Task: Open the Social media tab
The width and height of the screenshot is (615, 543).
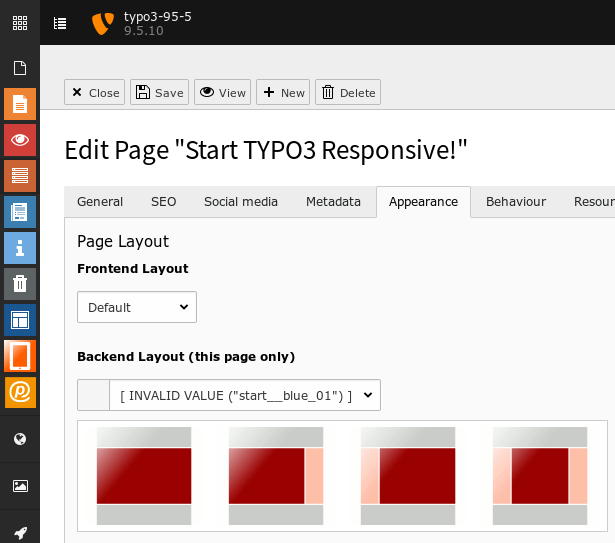Action: point(241,202)
